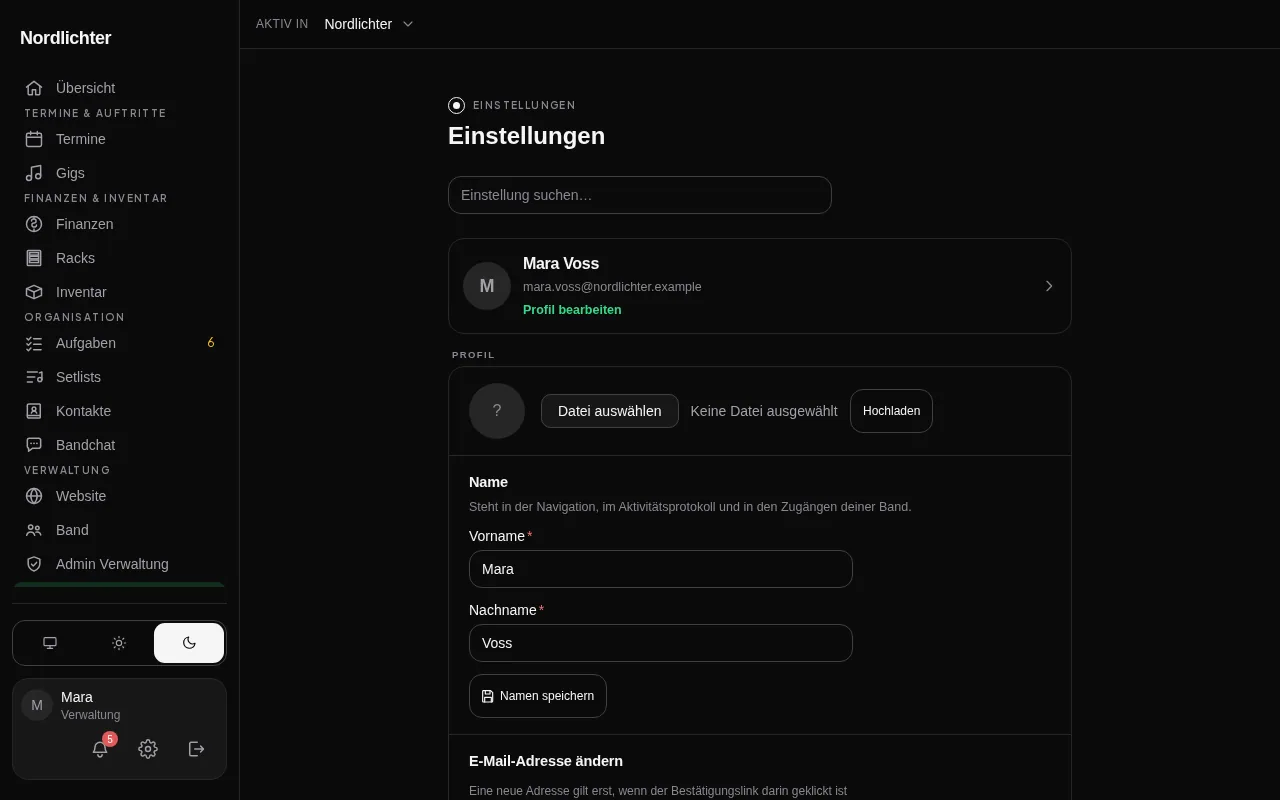Follow the Profil bearbeiten link
The image size is (1280, 800).
[x=572, y=310]
